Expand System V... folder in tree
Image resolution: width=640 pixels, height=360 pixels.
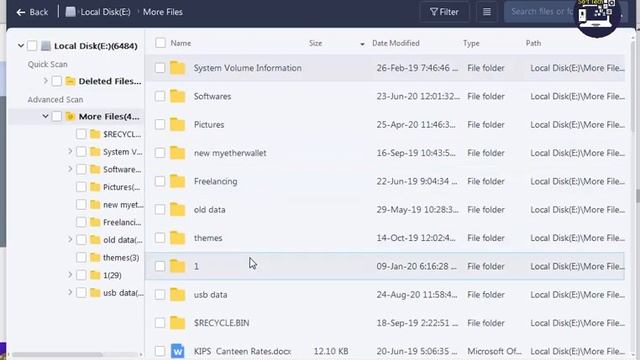70,151
